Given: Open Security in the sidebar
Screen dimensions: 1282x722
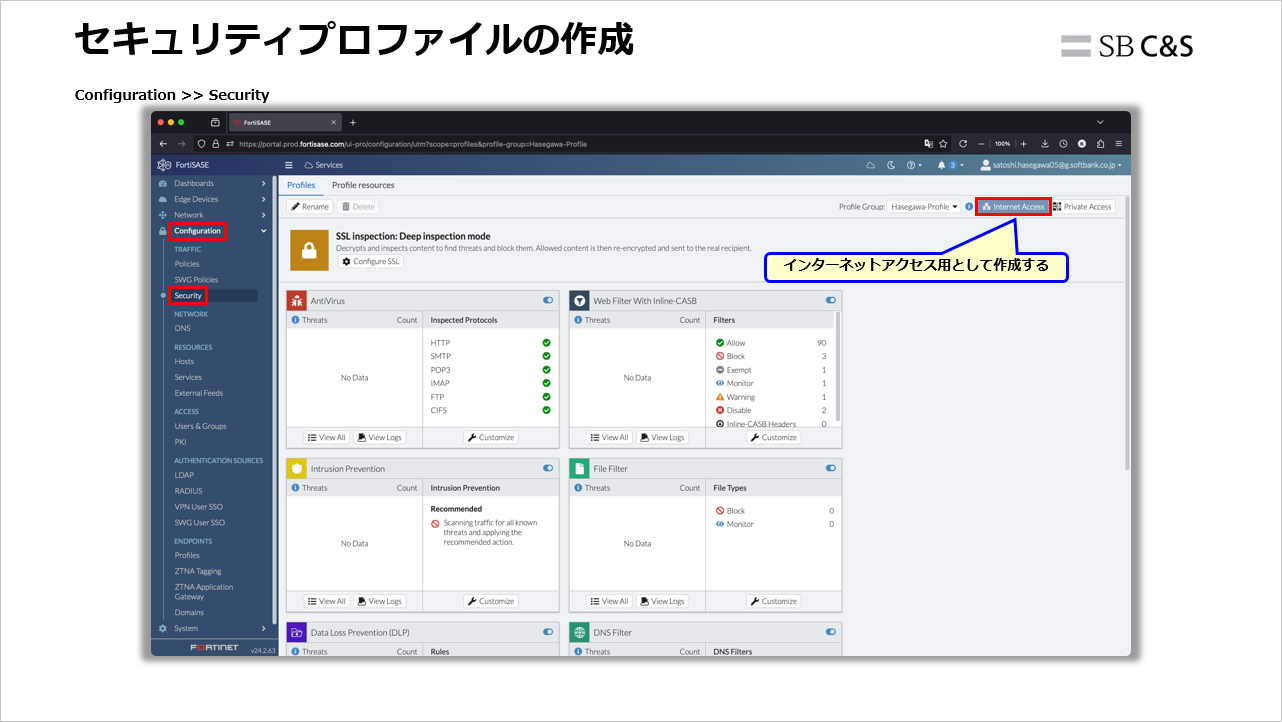Looking at the screenshot, I should coord(188,296).
